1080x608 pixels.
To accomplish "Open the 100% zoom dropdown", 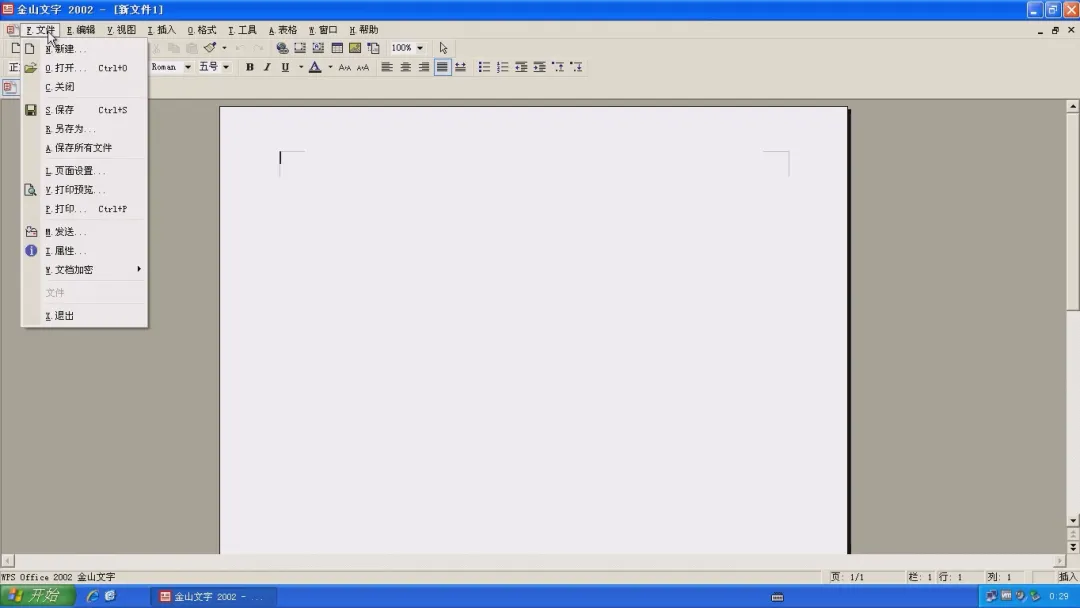I will click(x=420, y=48).
